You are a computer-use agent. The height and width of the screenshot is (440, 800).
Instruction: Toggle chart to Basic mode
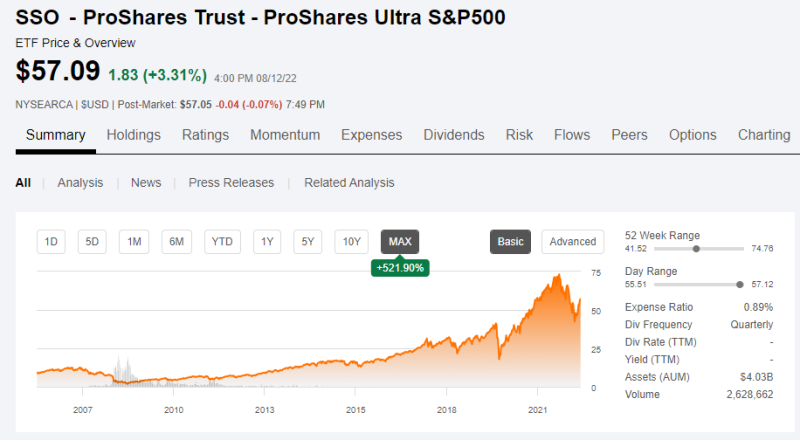point(510,241)
